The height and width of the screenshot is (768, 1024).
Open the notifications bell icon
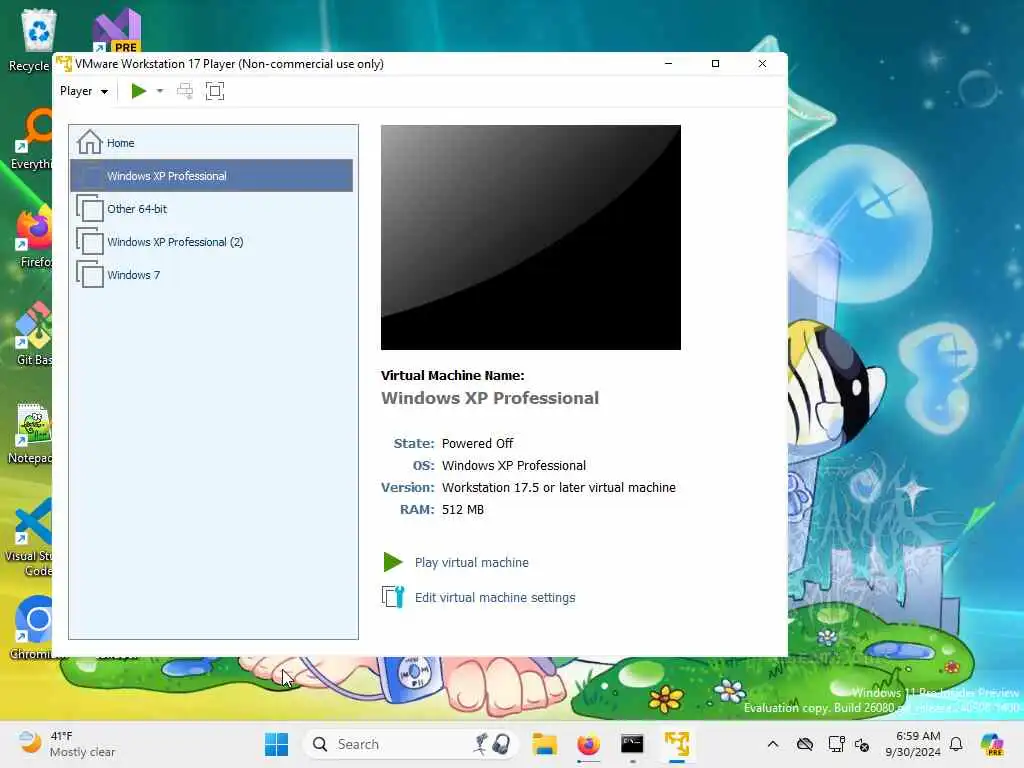pos(956,744)
